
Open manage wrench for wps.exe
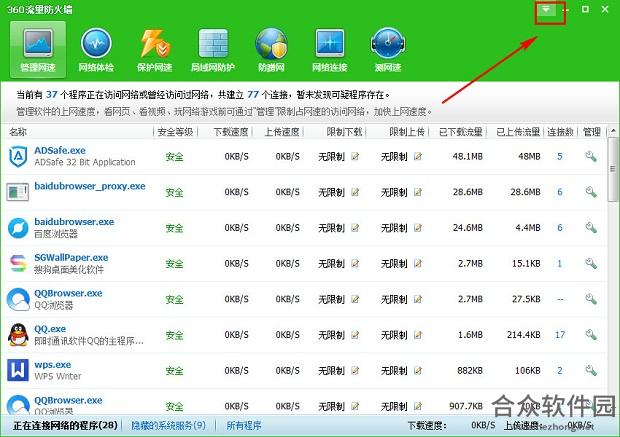[591, 371]
